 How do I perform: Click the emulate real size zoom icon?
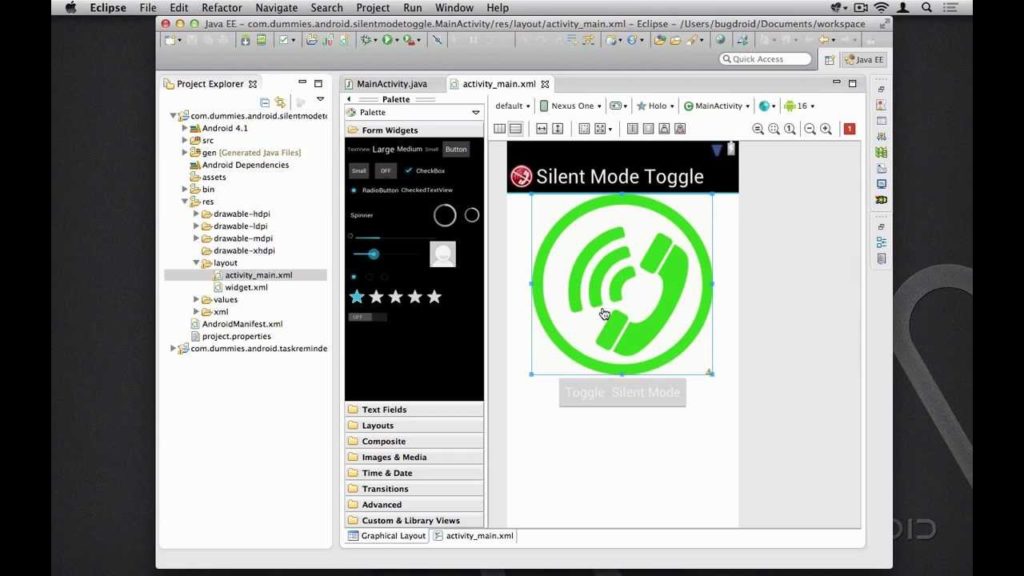point(758,129)
